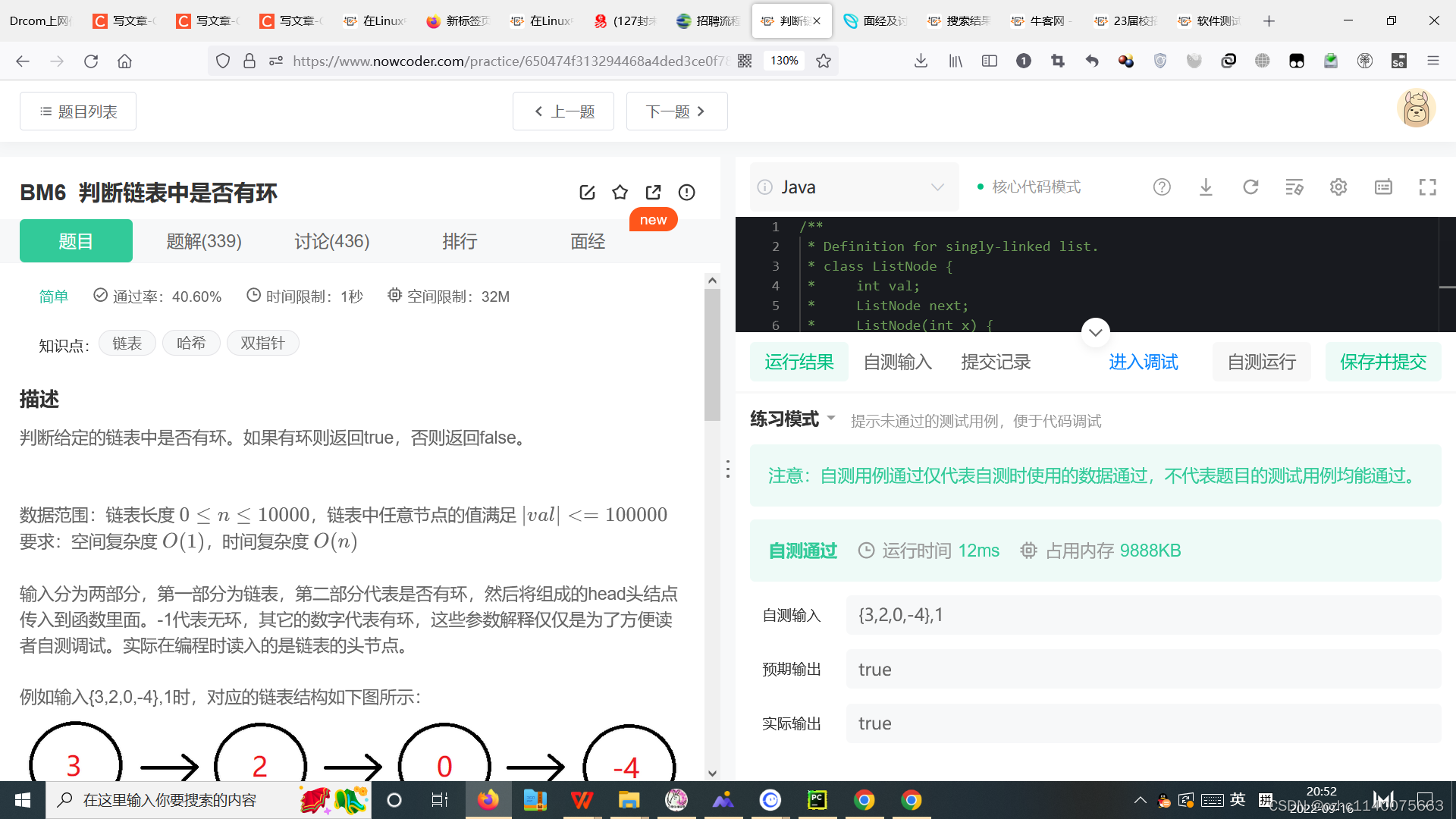The width and height of the screenshot is (1456, 819).
Task: Expand code panel via center chevron
Action: point(1095,332)
